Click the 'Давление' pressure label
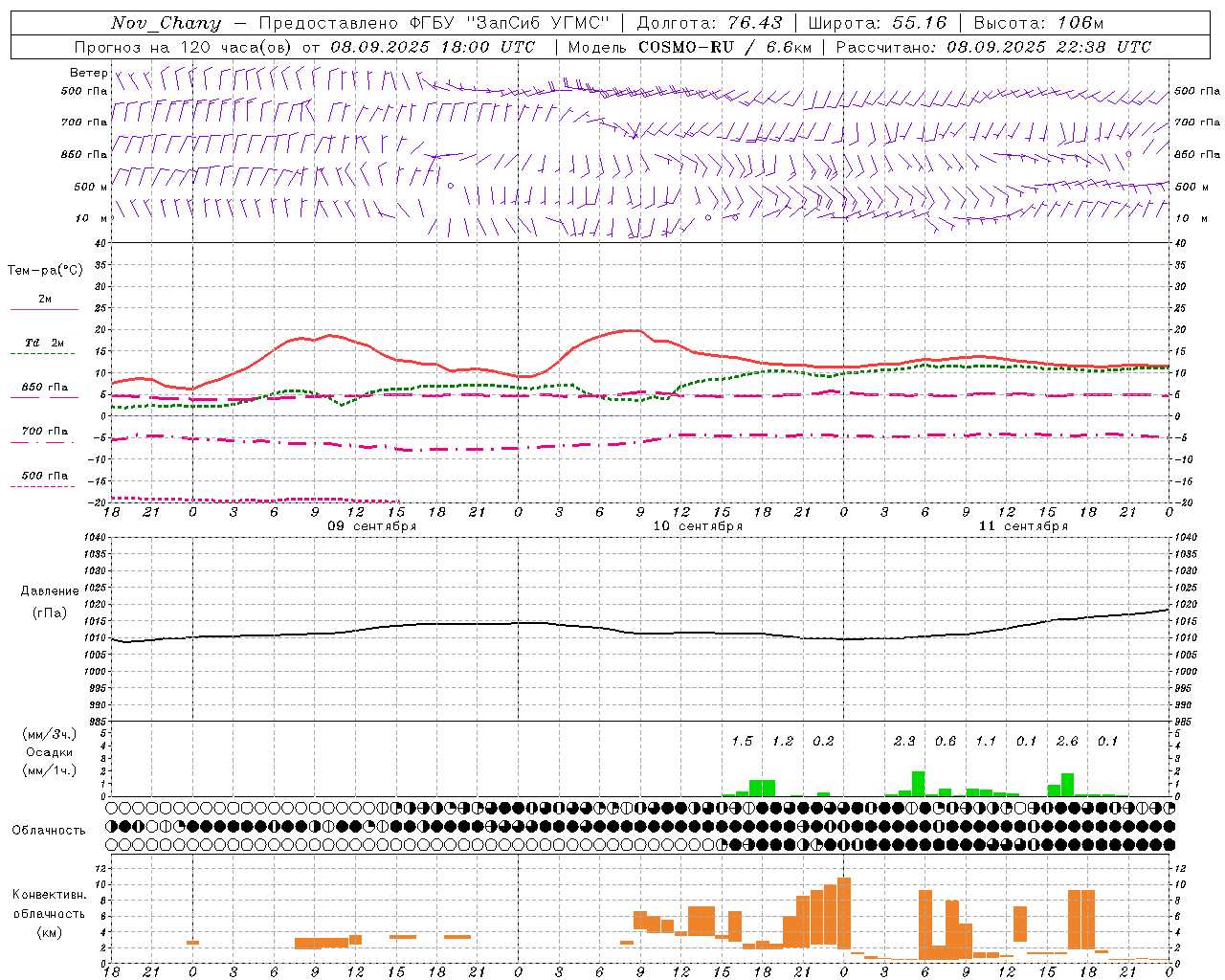The width and height of the screenshot is (1225, 980). [x=50, y=591]
